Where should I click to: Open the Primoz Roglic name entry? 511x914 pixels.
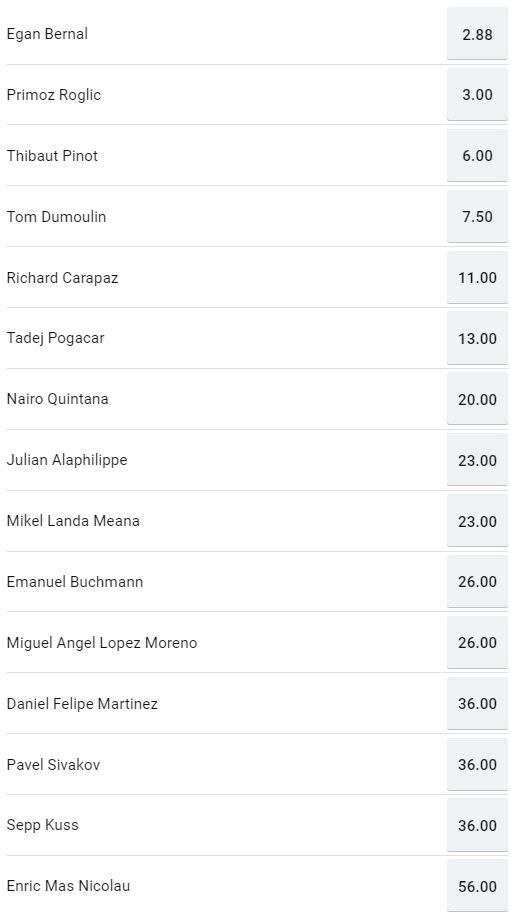tap(54, 94)
